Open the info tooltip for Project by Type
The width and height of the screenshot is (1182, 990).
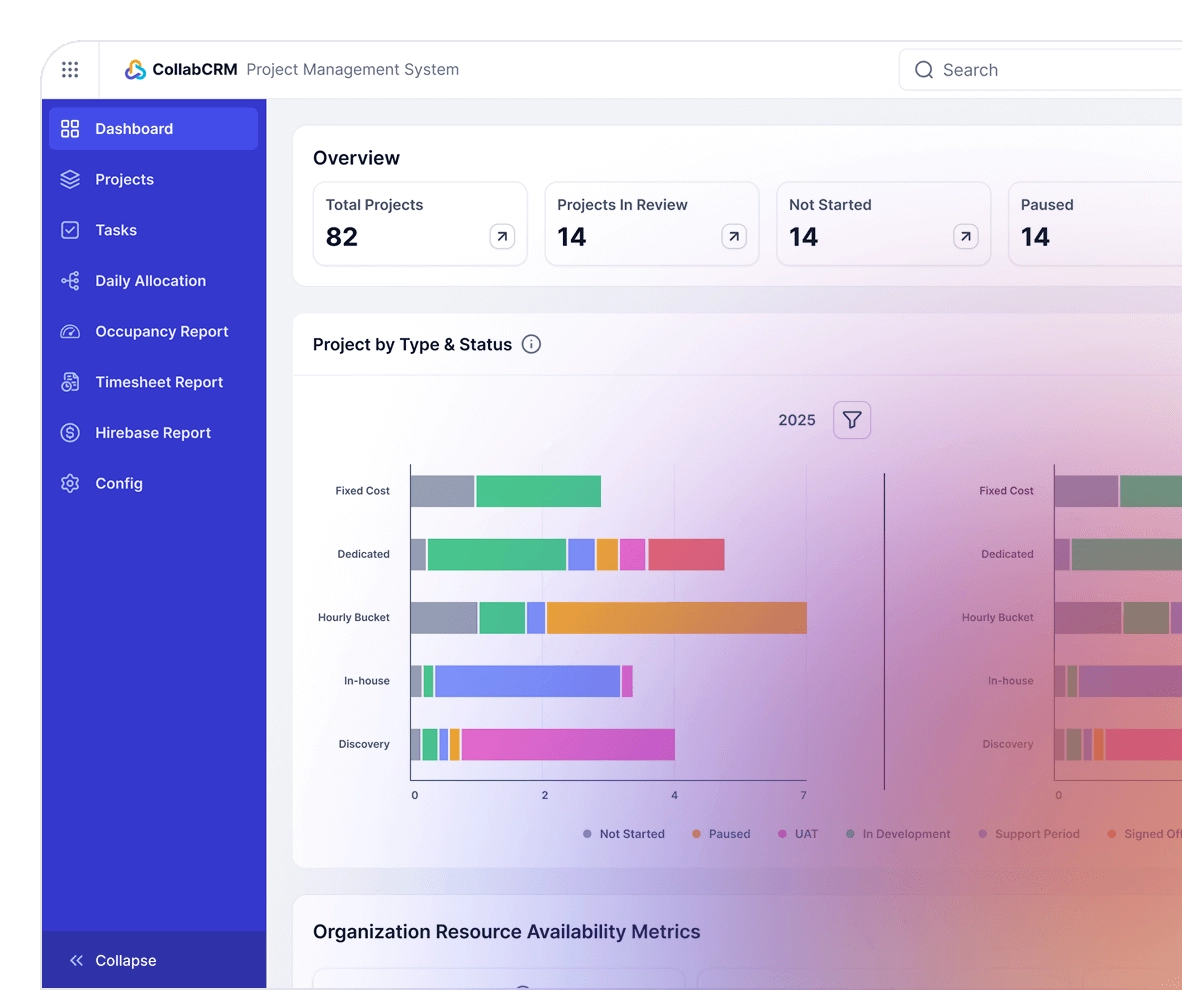[531, 344]
